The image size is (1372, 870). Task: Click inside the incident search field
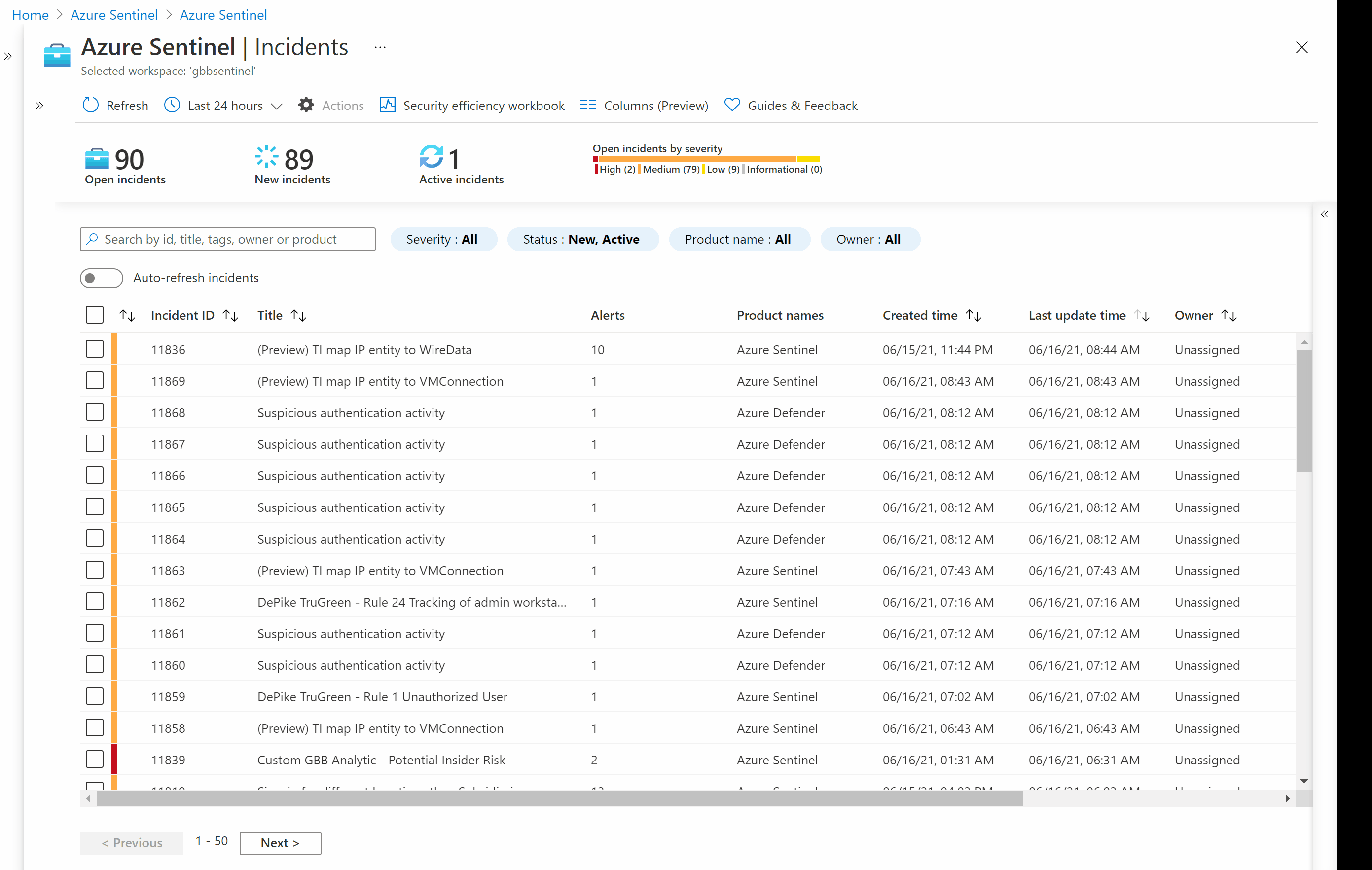tap(227, 239)
